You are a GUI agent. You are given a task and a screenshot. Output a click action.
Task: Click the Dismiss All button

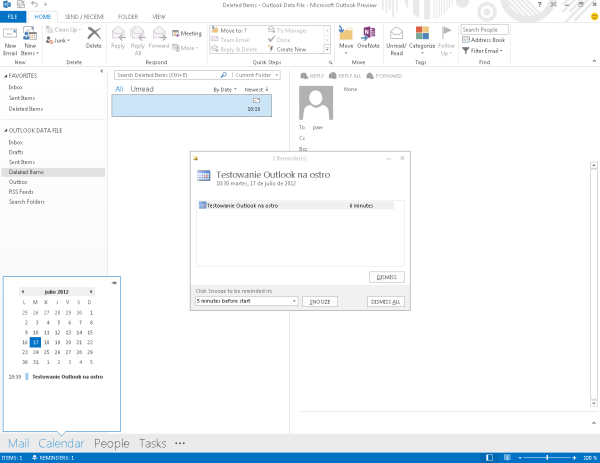(385, 301)
